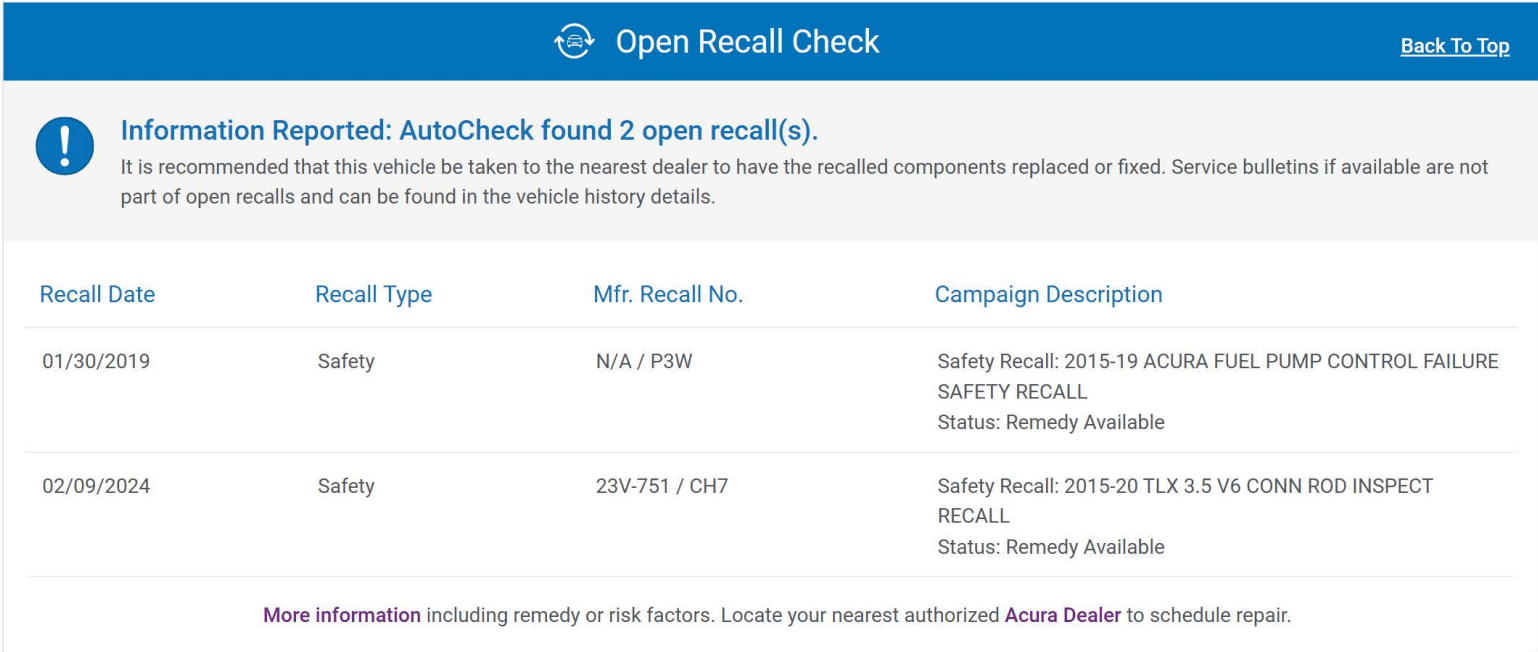Click the fuel pump control failure description
The width and height of the screenshot is (1538, 652).
(1217, 375)
